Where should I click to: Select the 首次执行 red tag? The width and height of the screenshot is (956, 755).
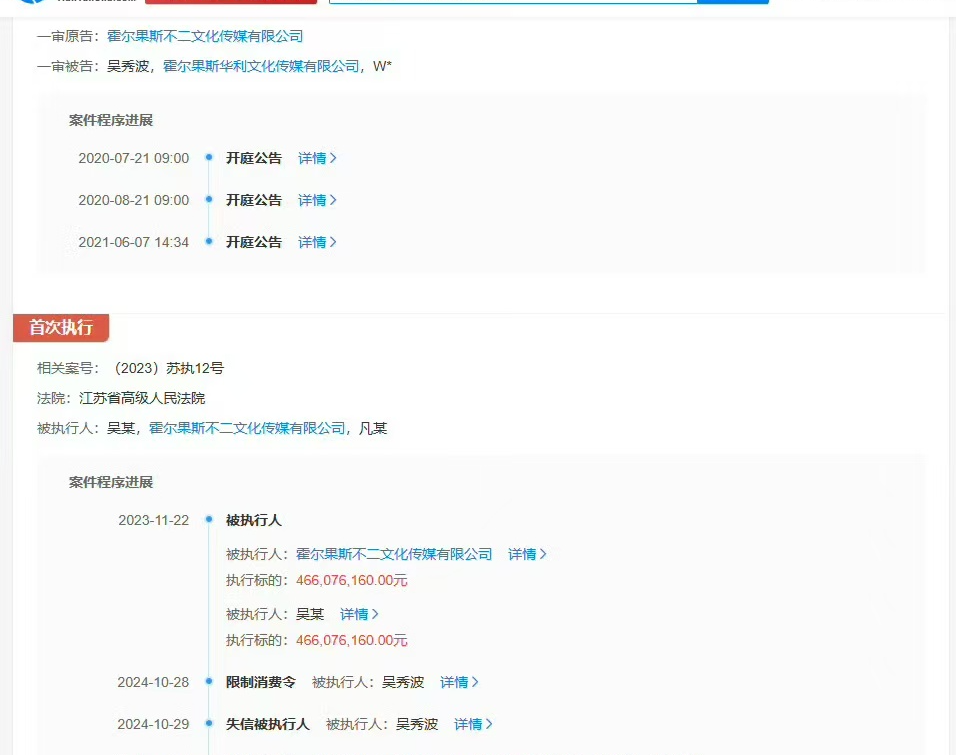(x=61, y=327)
